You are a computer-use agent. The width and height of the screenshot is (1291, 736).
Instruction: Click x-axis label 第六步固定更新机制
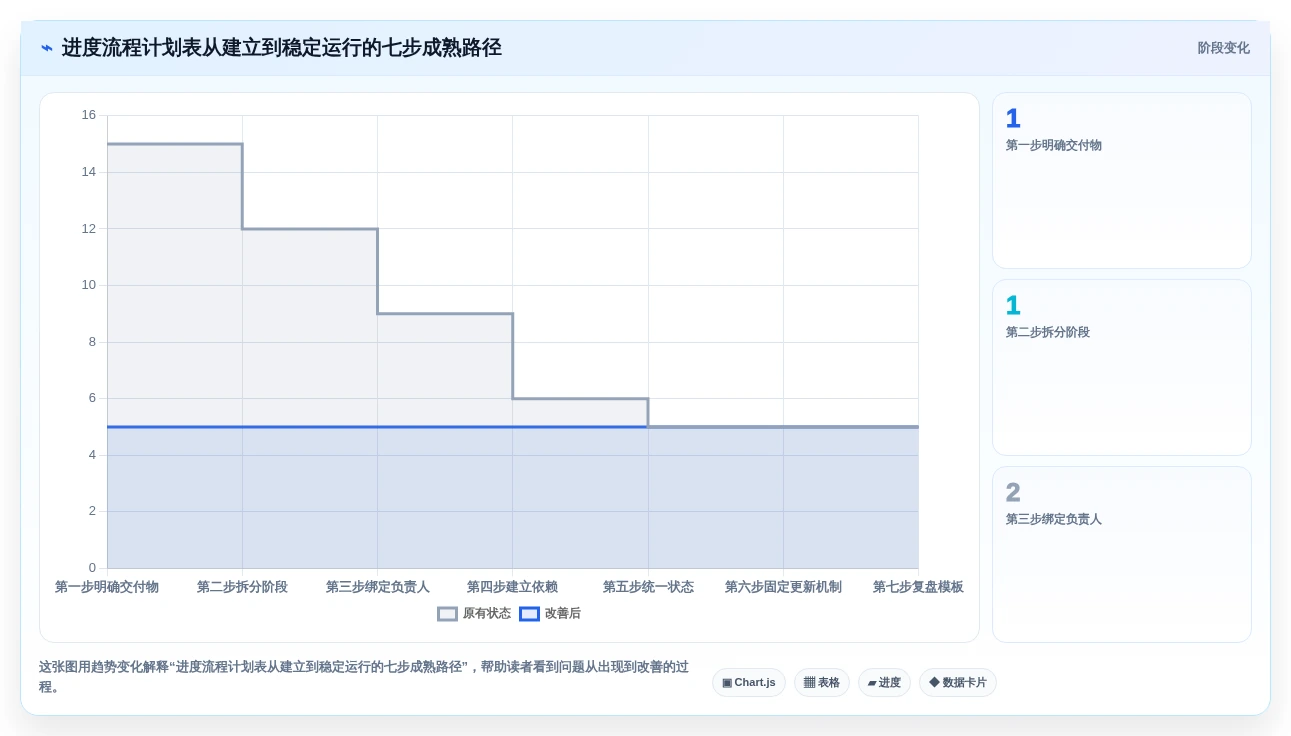(783, 587)
